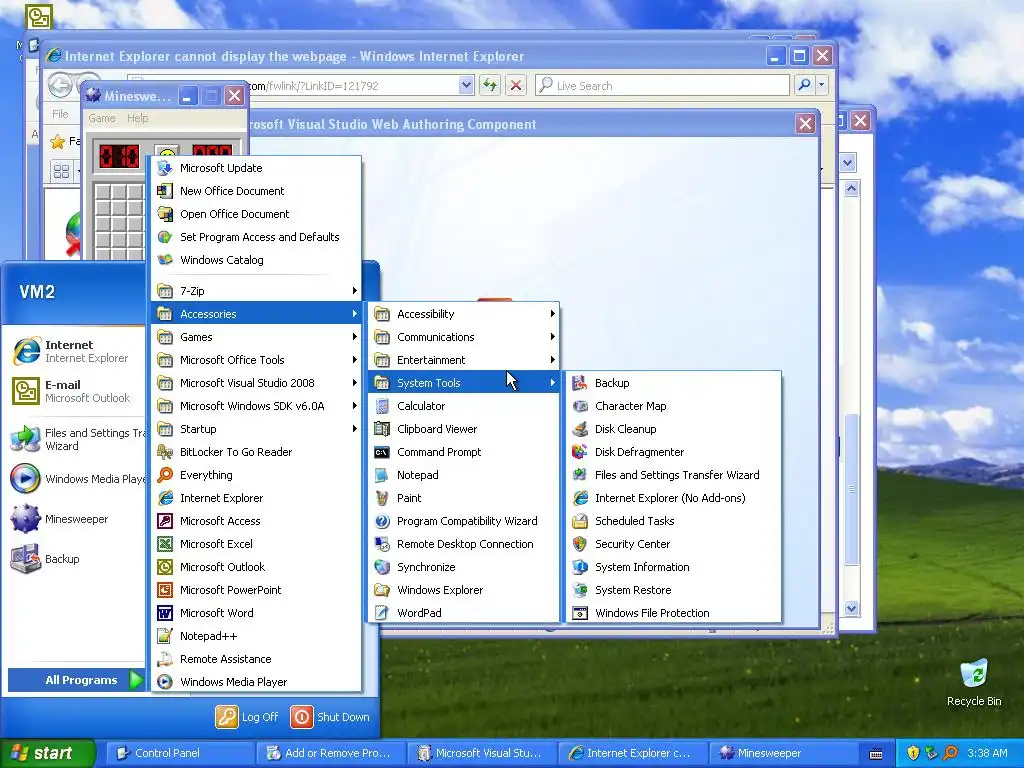Open BitLocker To Go Reader
Viewport: 1024px width, 768px height.
pyautogui.click(x=256, y=452)
